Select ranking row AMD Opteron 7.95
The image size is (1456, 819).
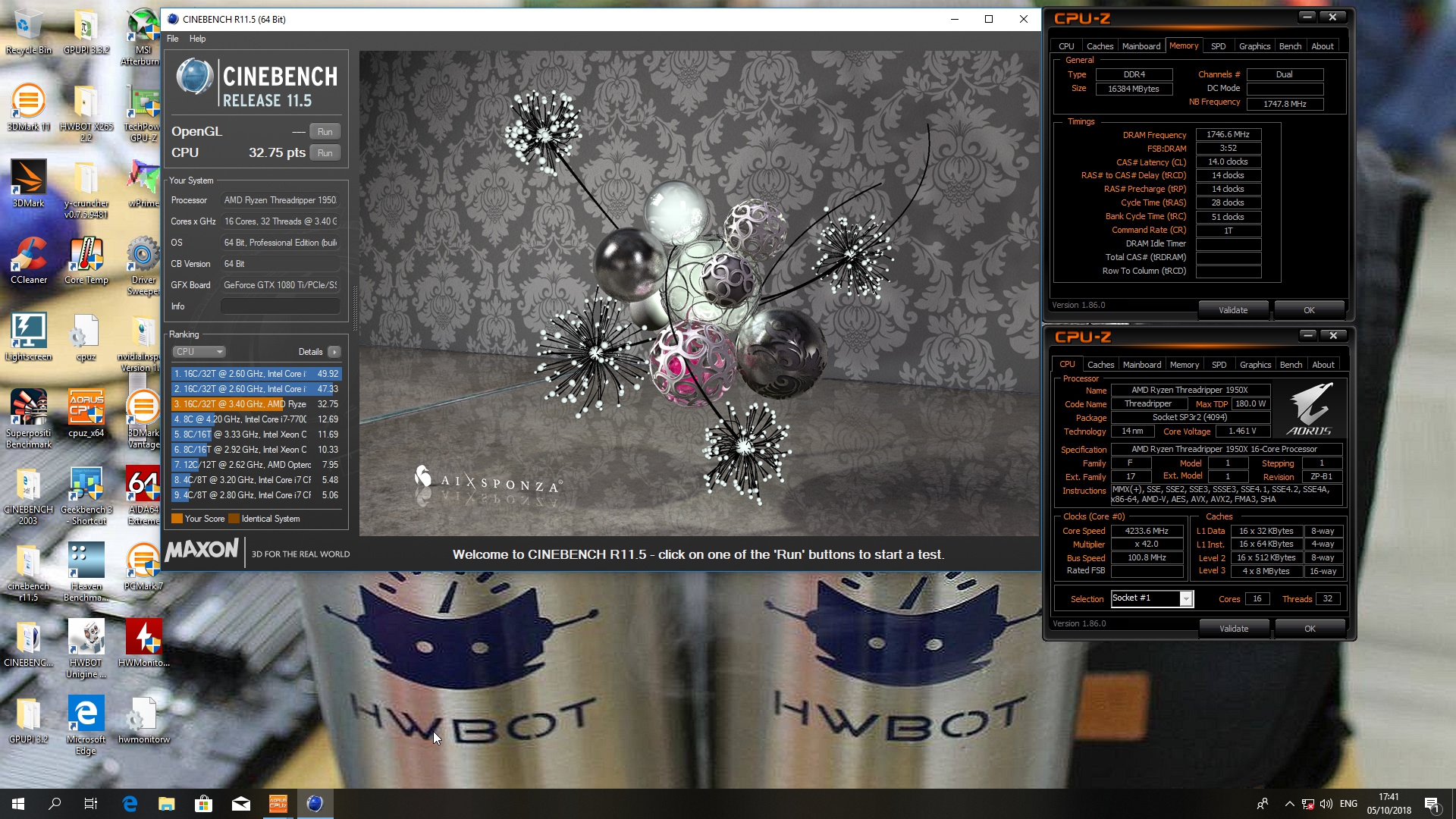[x=256, y=465]
